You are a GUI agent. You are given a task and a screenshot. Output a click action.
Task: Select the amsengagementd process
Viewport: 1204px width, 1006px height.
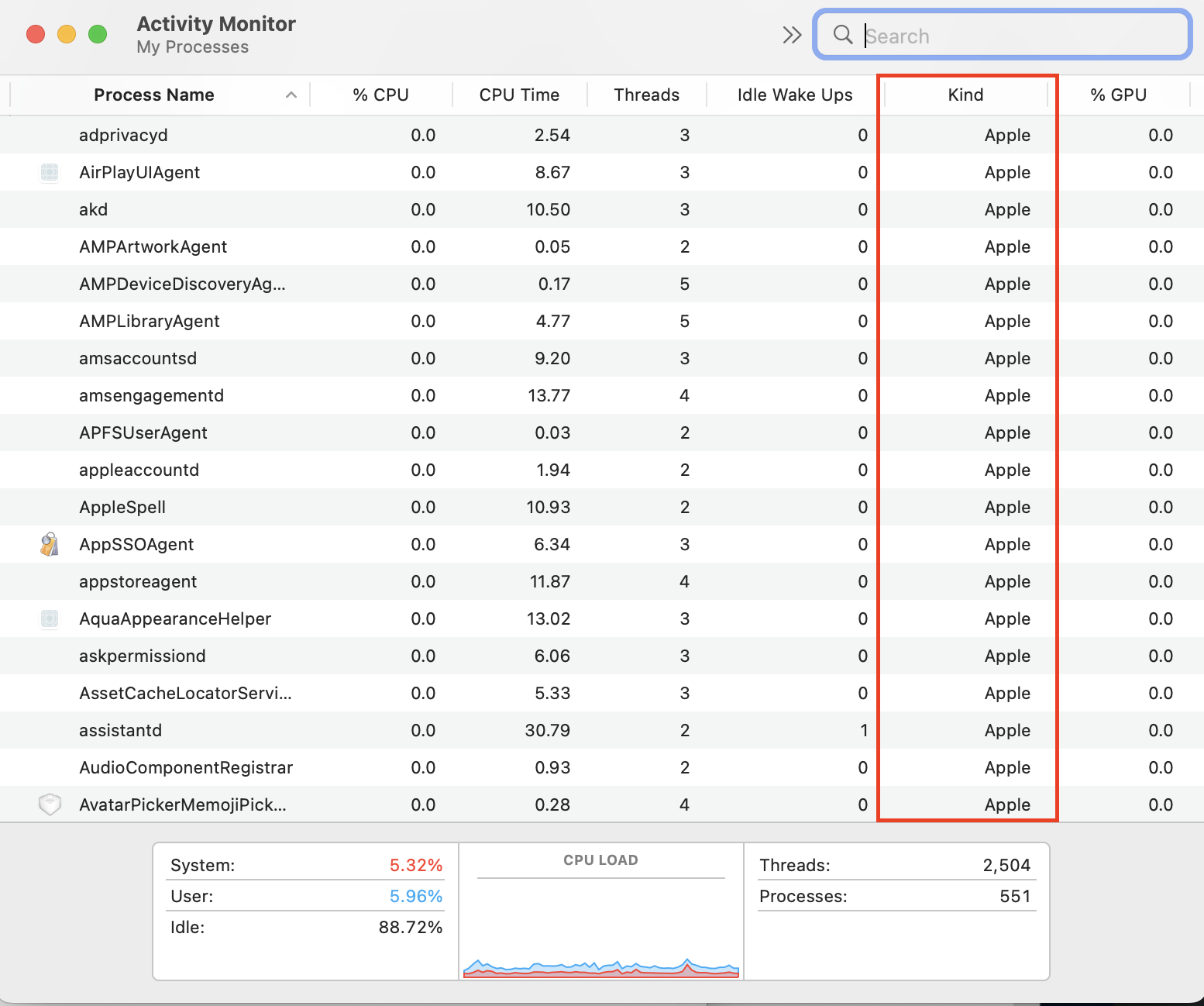(151, 395)
